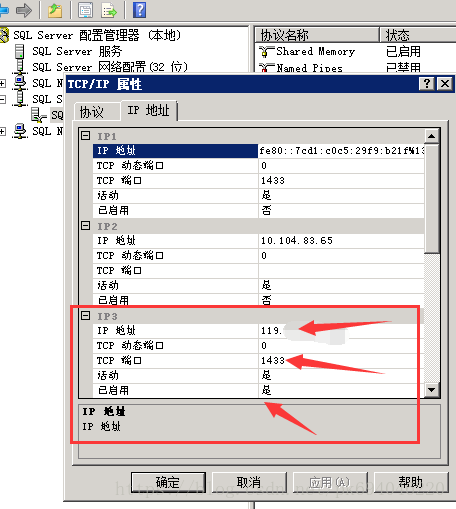Click IP2 活动 value cell

341,286
